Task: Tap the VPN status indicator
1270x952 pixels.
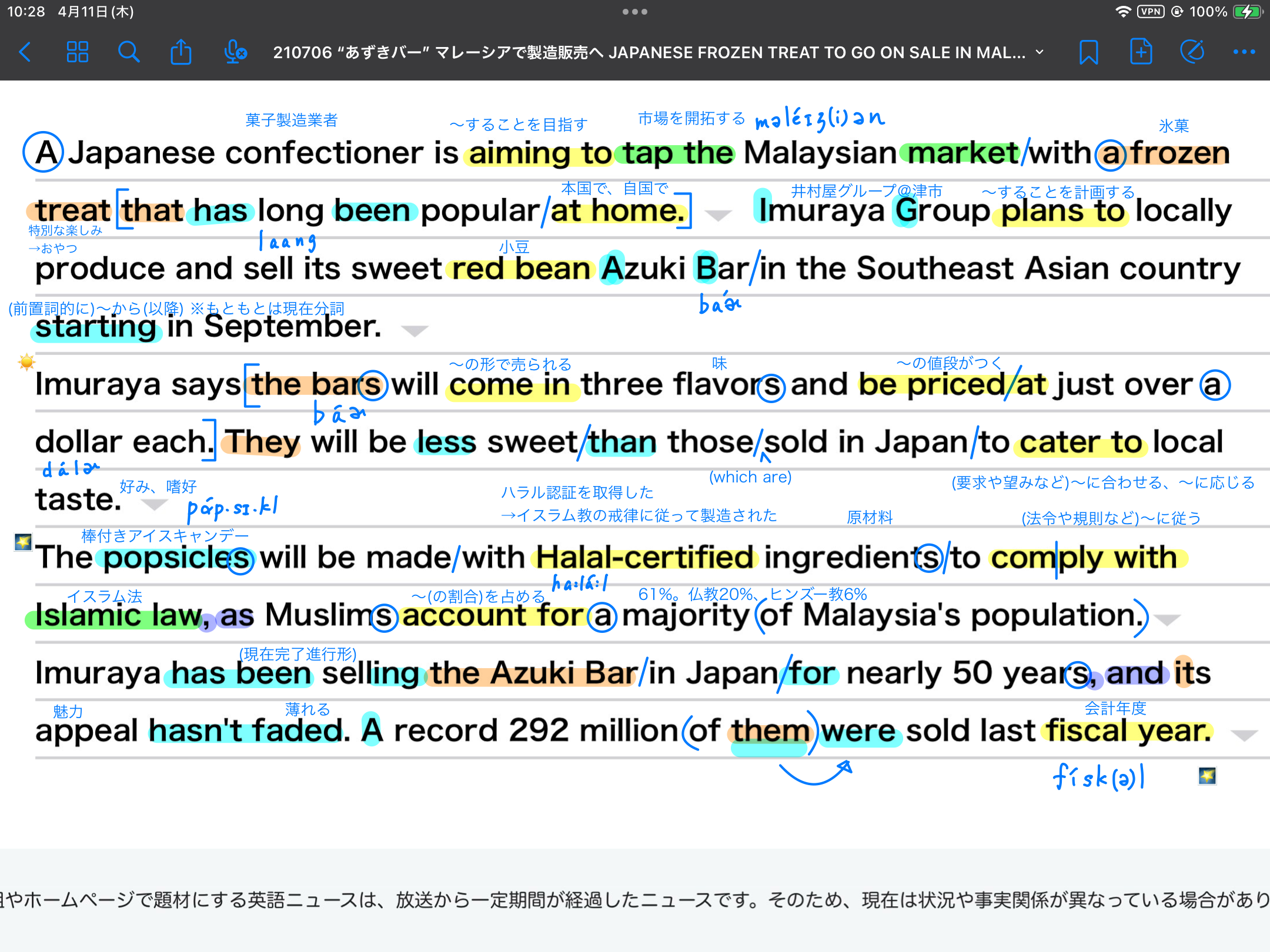Action: [1151, 12]
